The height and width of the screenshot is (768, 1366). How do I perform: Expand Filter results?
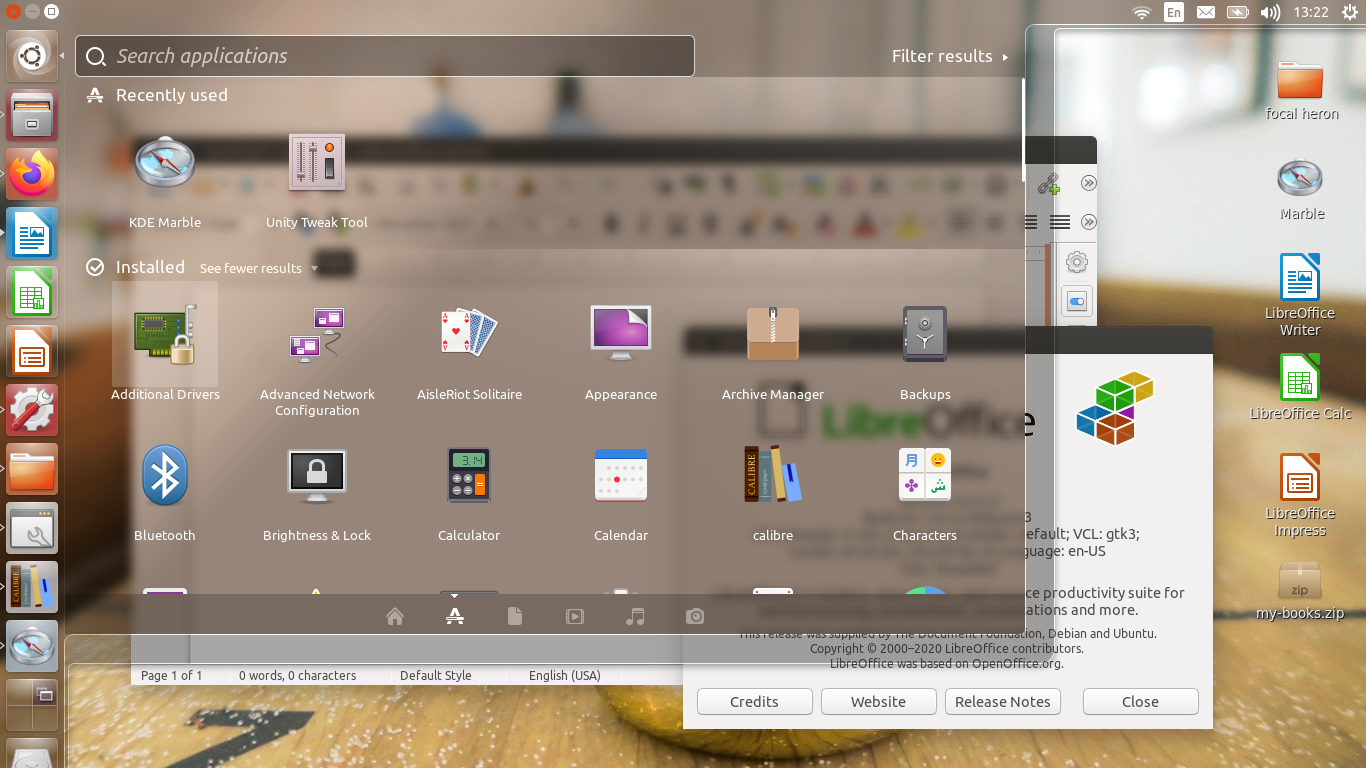(950, 56)
